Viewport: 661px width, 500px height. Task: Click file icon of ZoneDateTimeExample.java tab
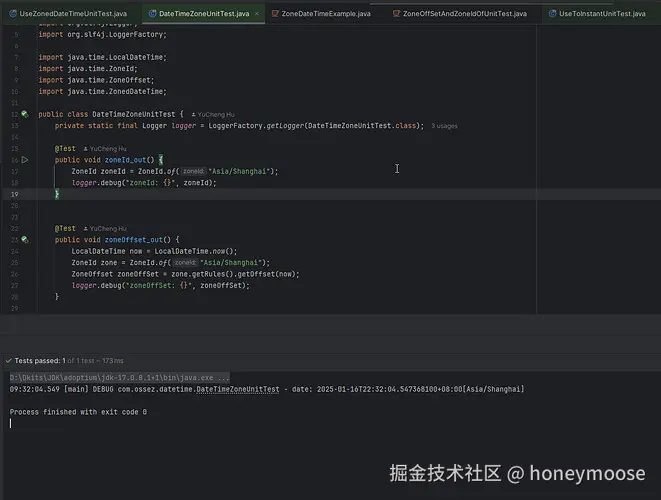coord(275,14)
